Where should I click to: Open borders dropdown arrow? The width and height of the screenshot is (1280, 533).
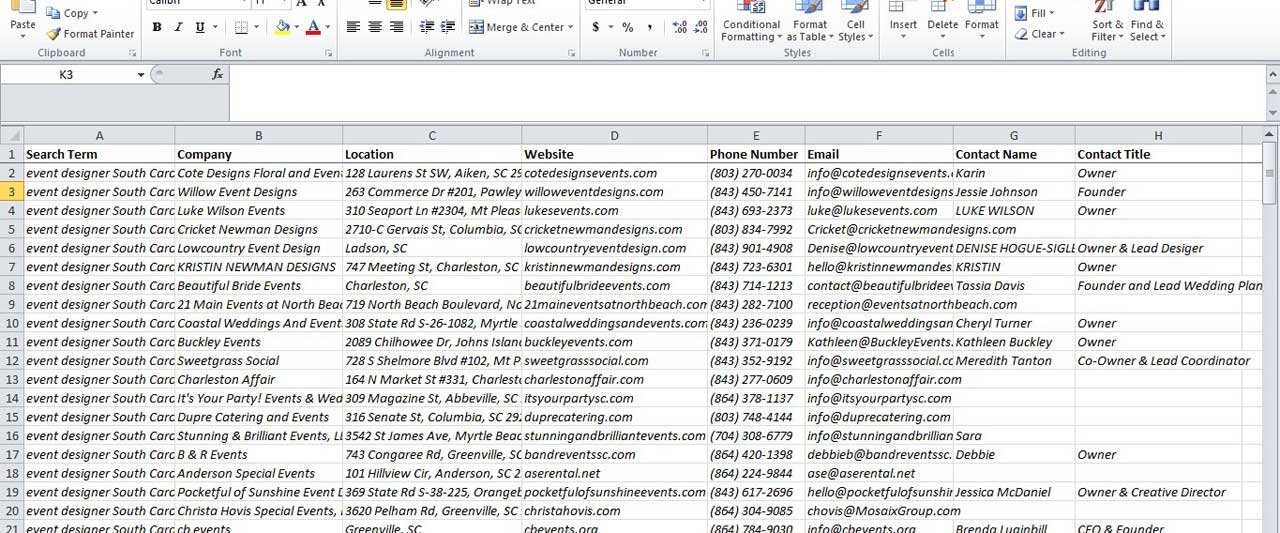pyautogui.click(x=258, y=27)
